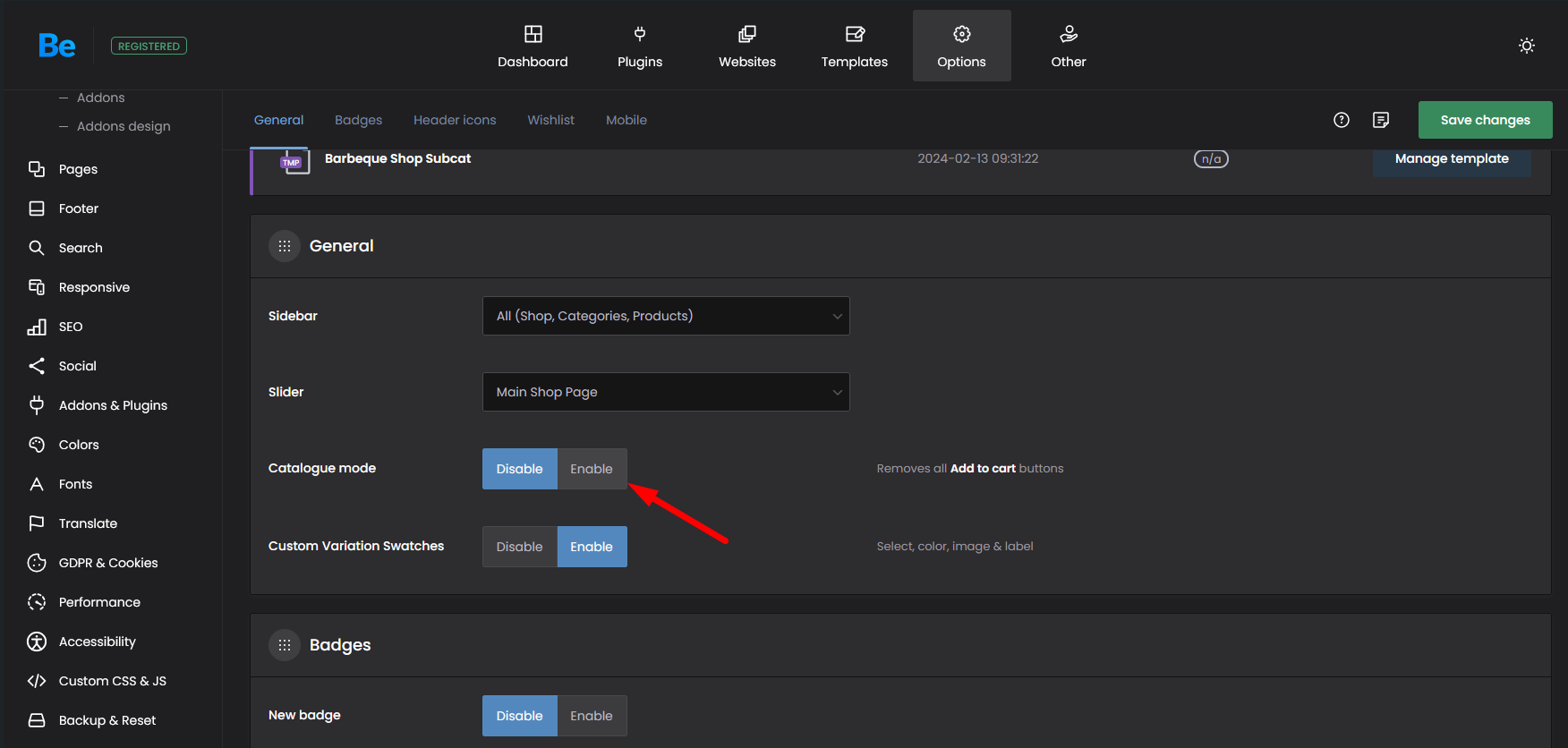Click the Catalogue mode label
The width and height of the screenshot is (1568, 748).
(x=322, y=468)
